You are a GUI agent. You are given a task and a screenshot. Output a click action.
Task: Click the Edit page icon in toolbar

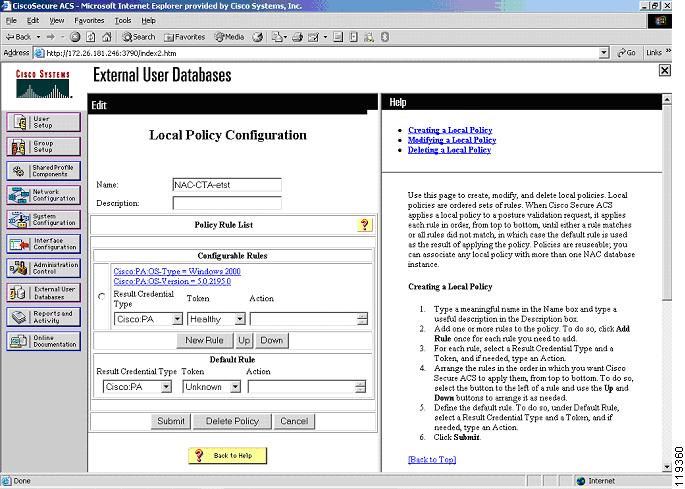click(x=313, y=37)
